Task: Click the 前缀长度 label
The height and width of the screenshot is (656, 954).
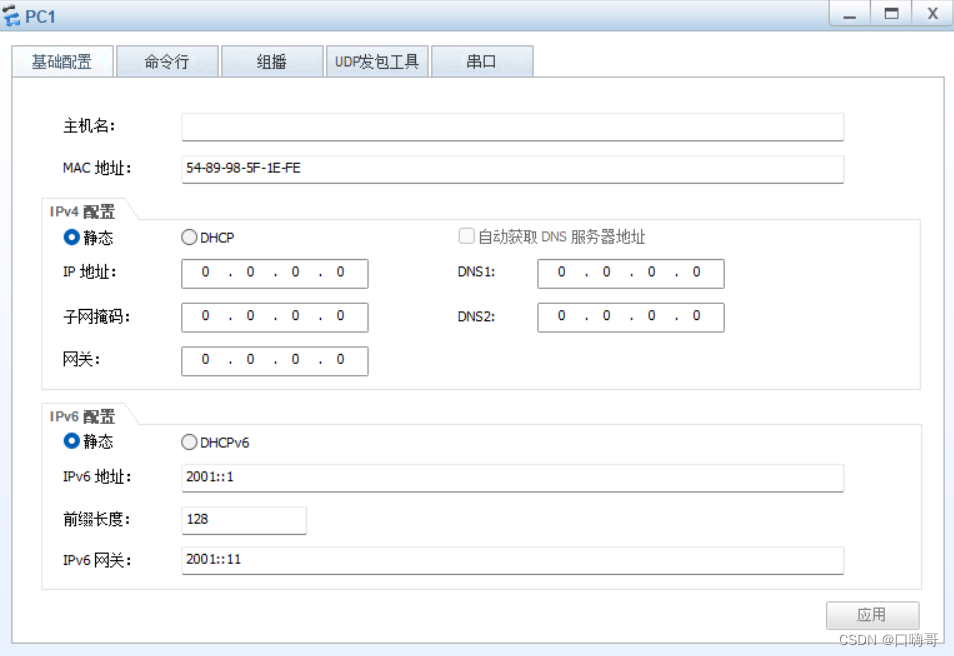Action: [96, 520]
